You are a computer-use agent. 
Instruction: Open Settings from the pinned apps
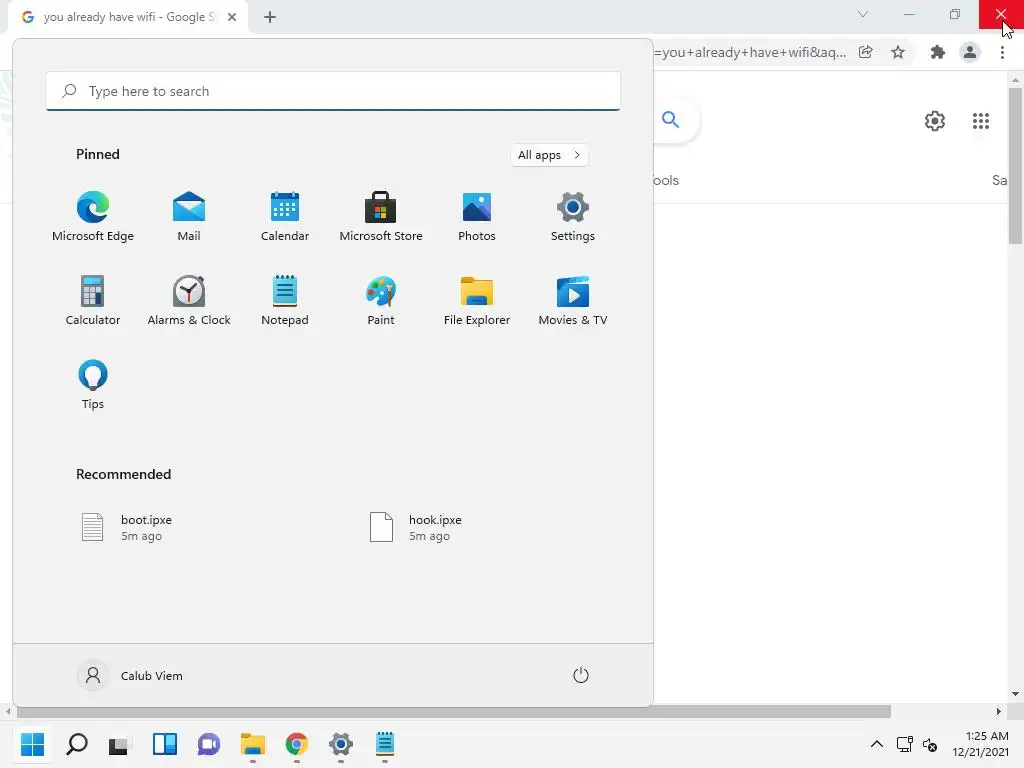(573, 217)
